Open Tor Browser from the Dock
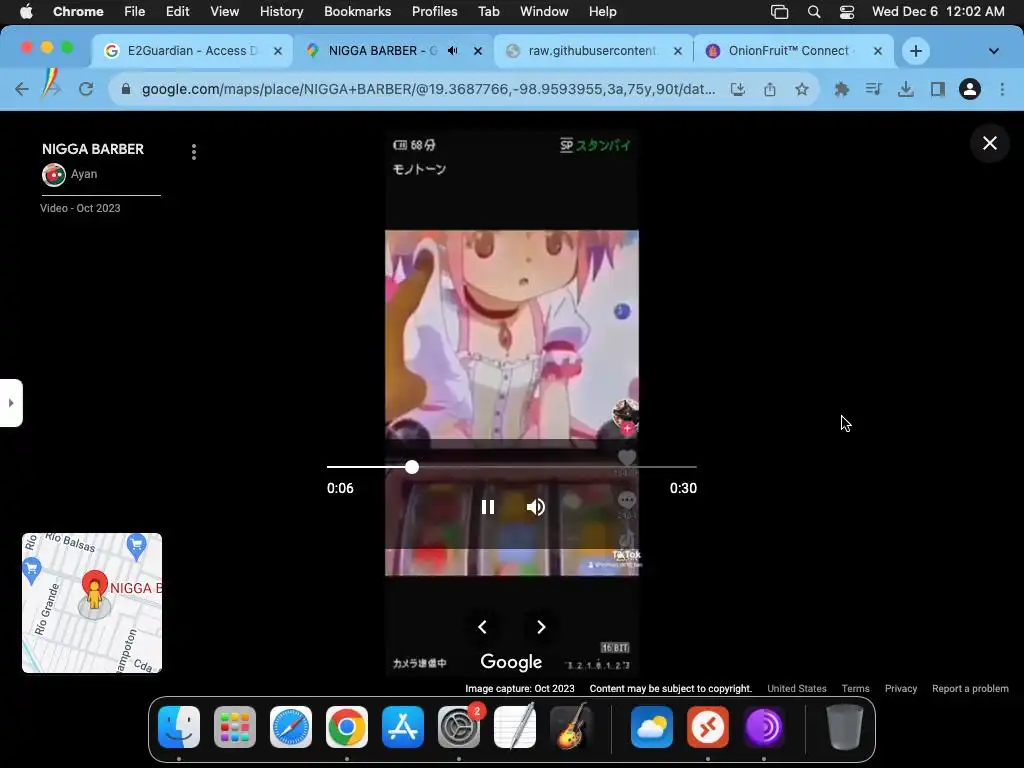Screen dimensions: 1024x768 [x=763, y=727]
